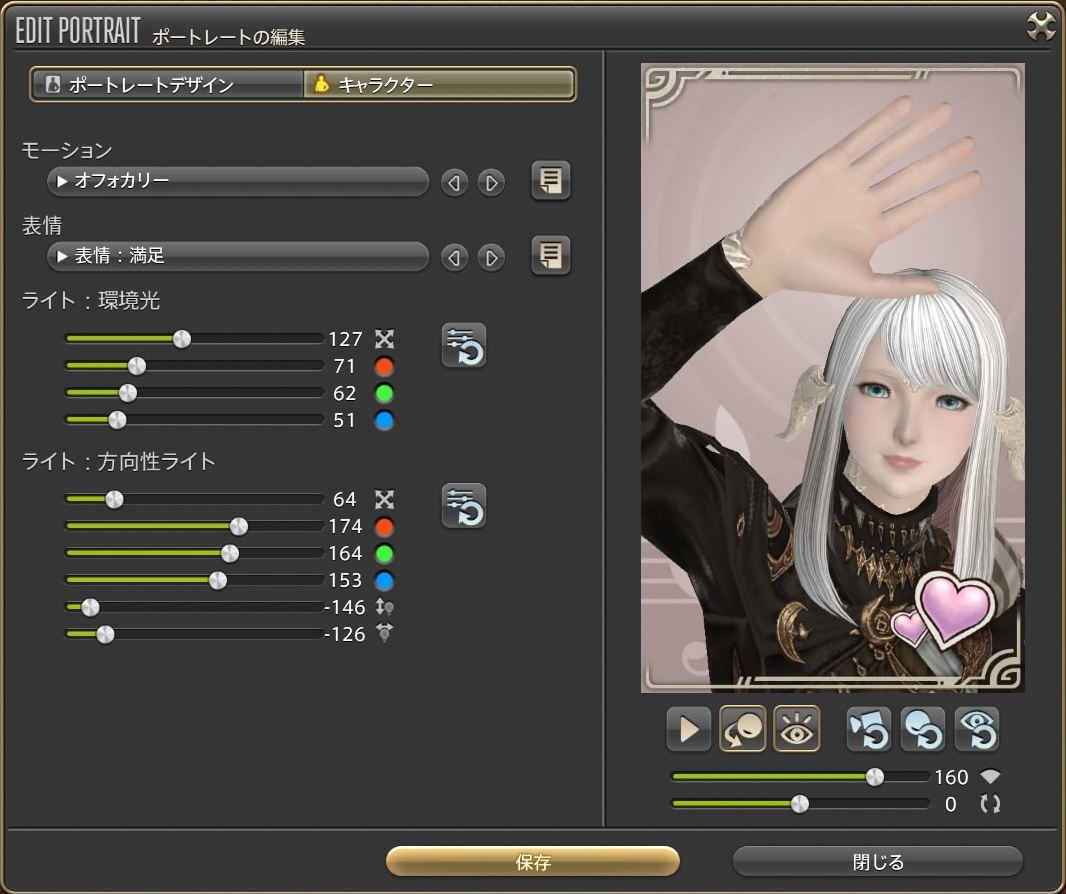Reset the eye gaze direction
The width and height of the screenshot is (1066, 894).
coord(976,729)
